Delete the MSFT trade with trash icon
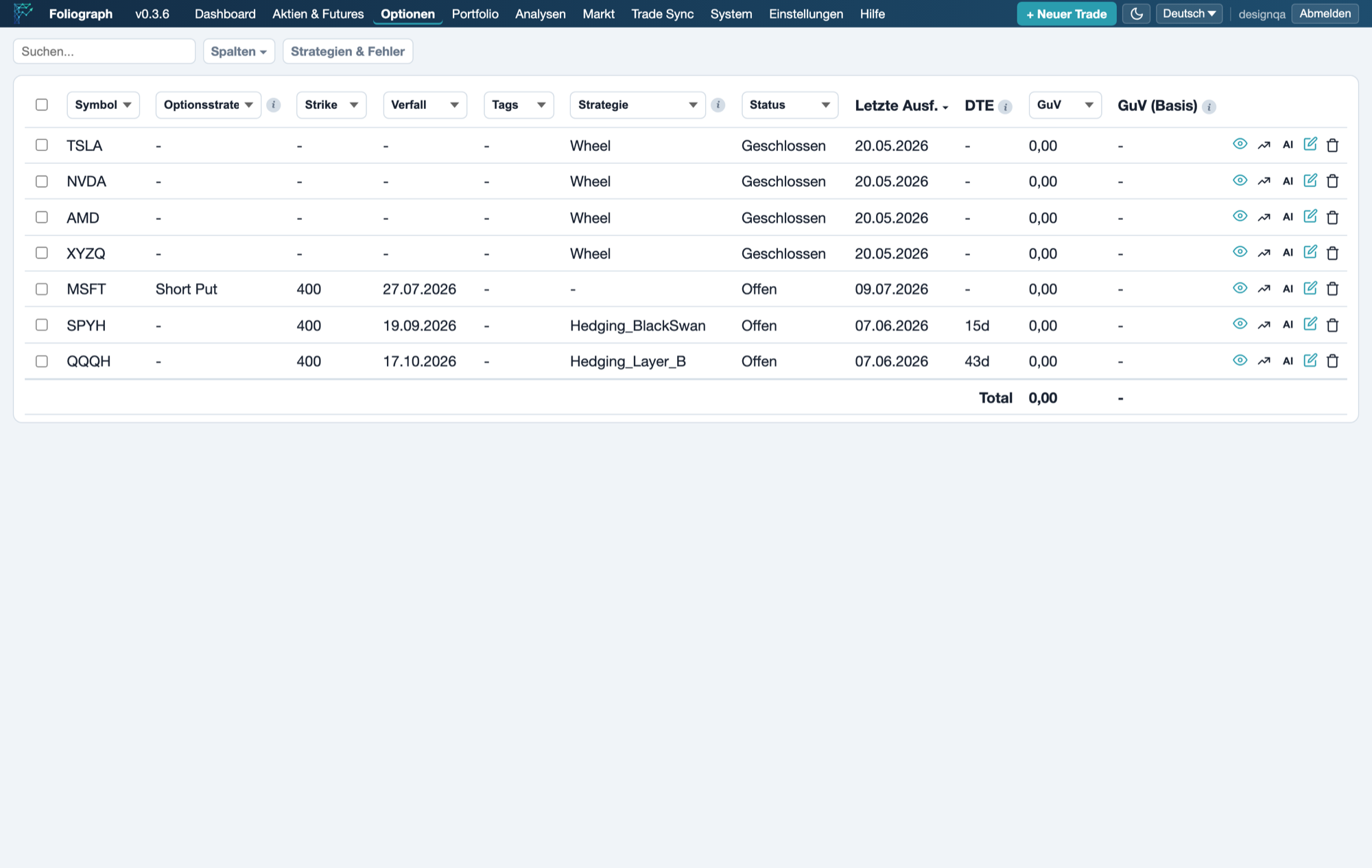1372x868 pixels. coord(1333,289)
